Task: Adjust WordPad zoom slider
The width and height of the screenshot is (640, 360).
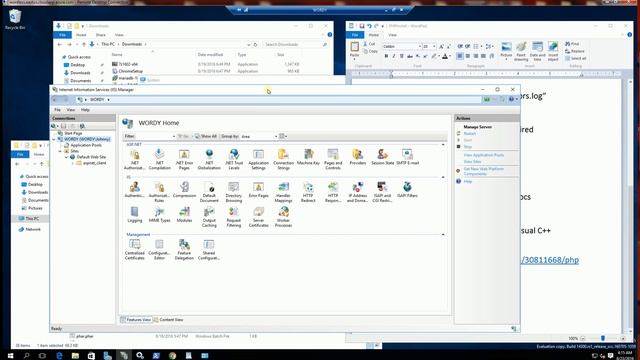Action: click(x=603, y=338)
